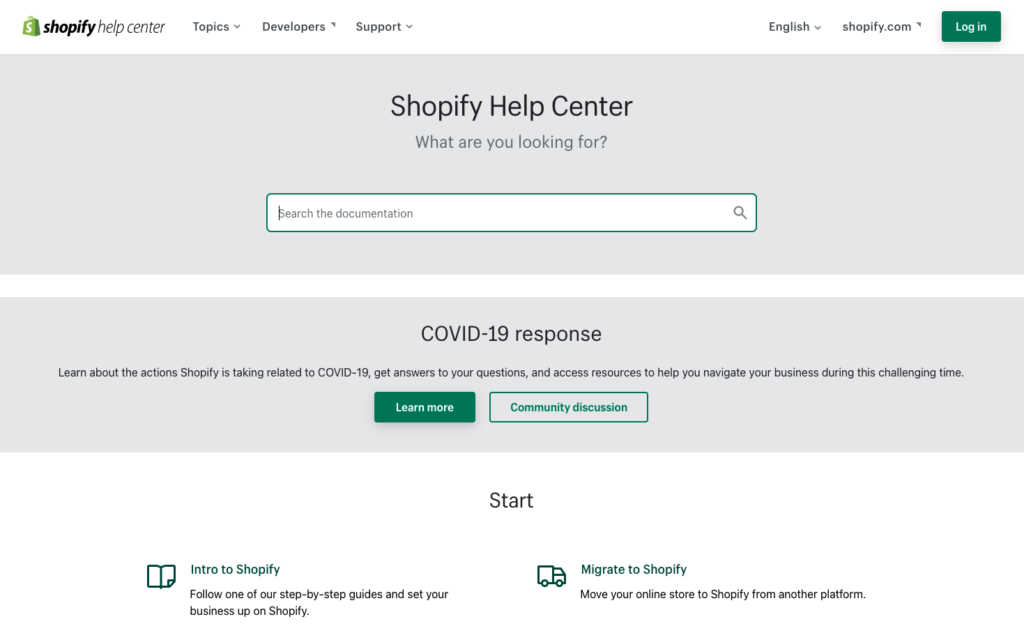1024x640 pixels.
Task: Open the Developers navigation link
Action: click(x=299, y=27)
